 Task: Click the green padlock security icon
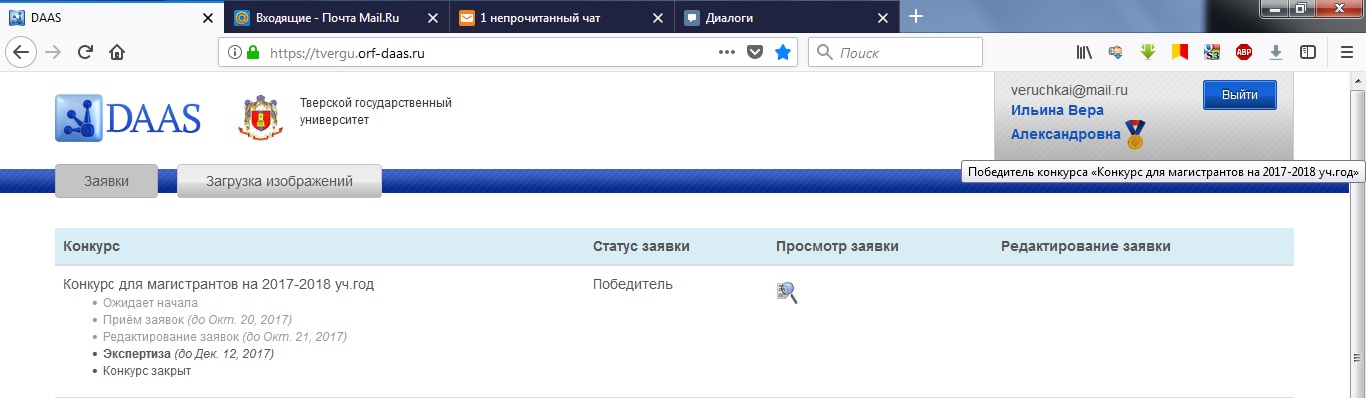[253, 53]
